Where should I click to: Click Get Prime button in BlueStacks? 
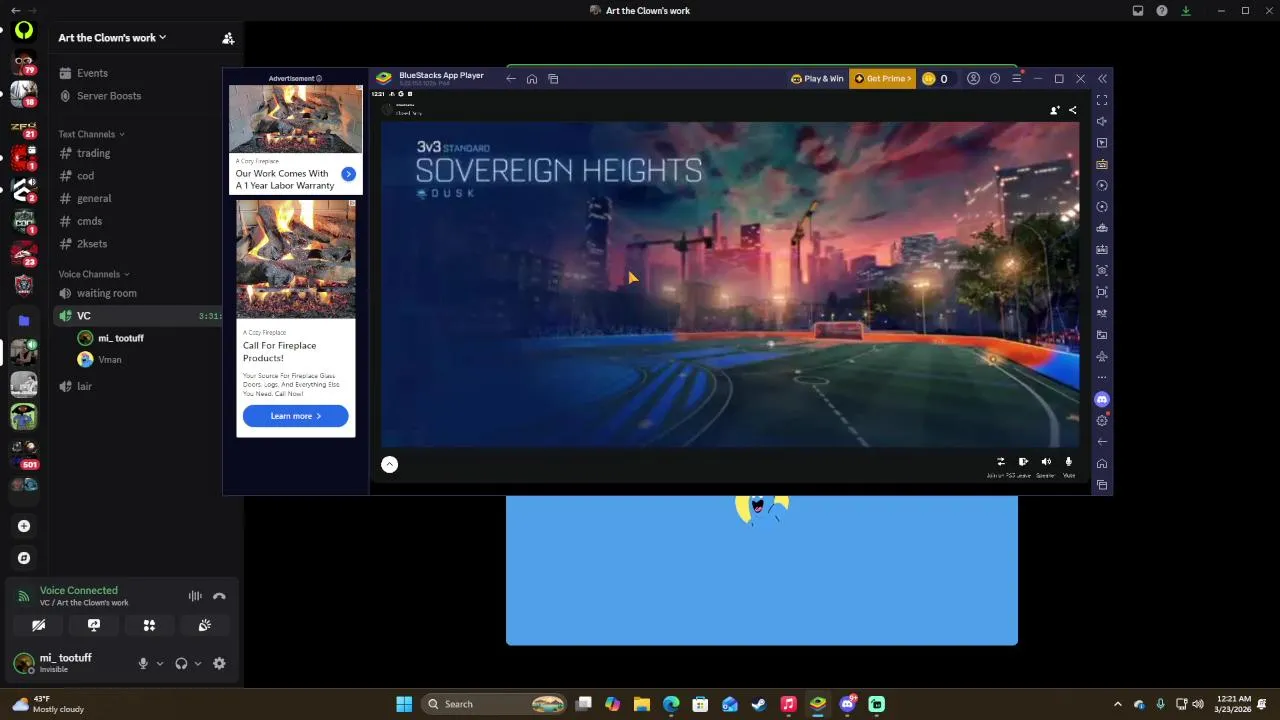point(882,79)
